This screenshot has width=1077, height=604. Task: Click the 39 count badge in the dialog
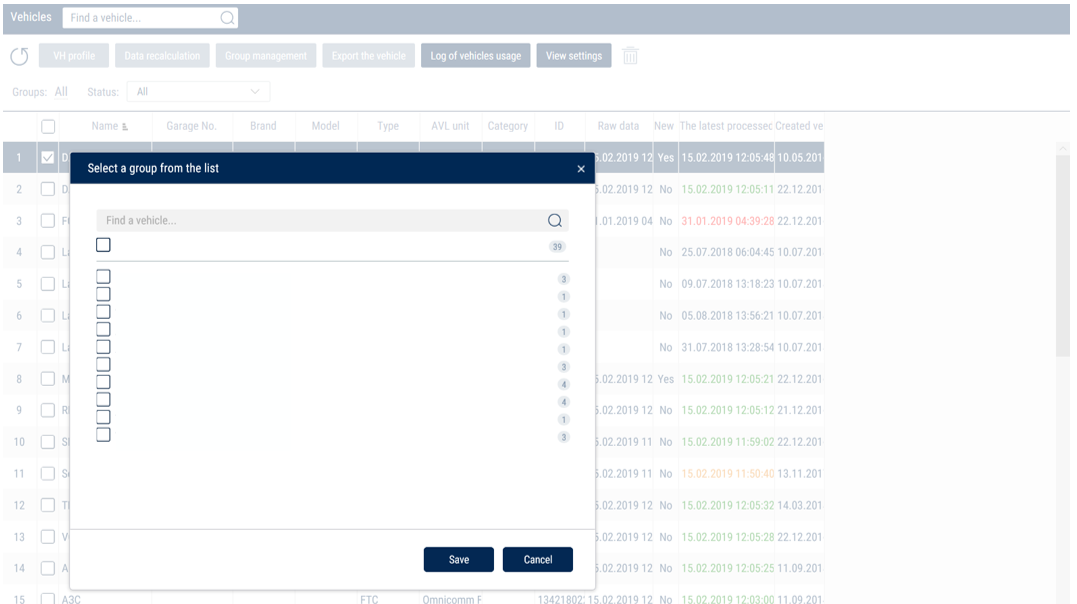[557, 247]
